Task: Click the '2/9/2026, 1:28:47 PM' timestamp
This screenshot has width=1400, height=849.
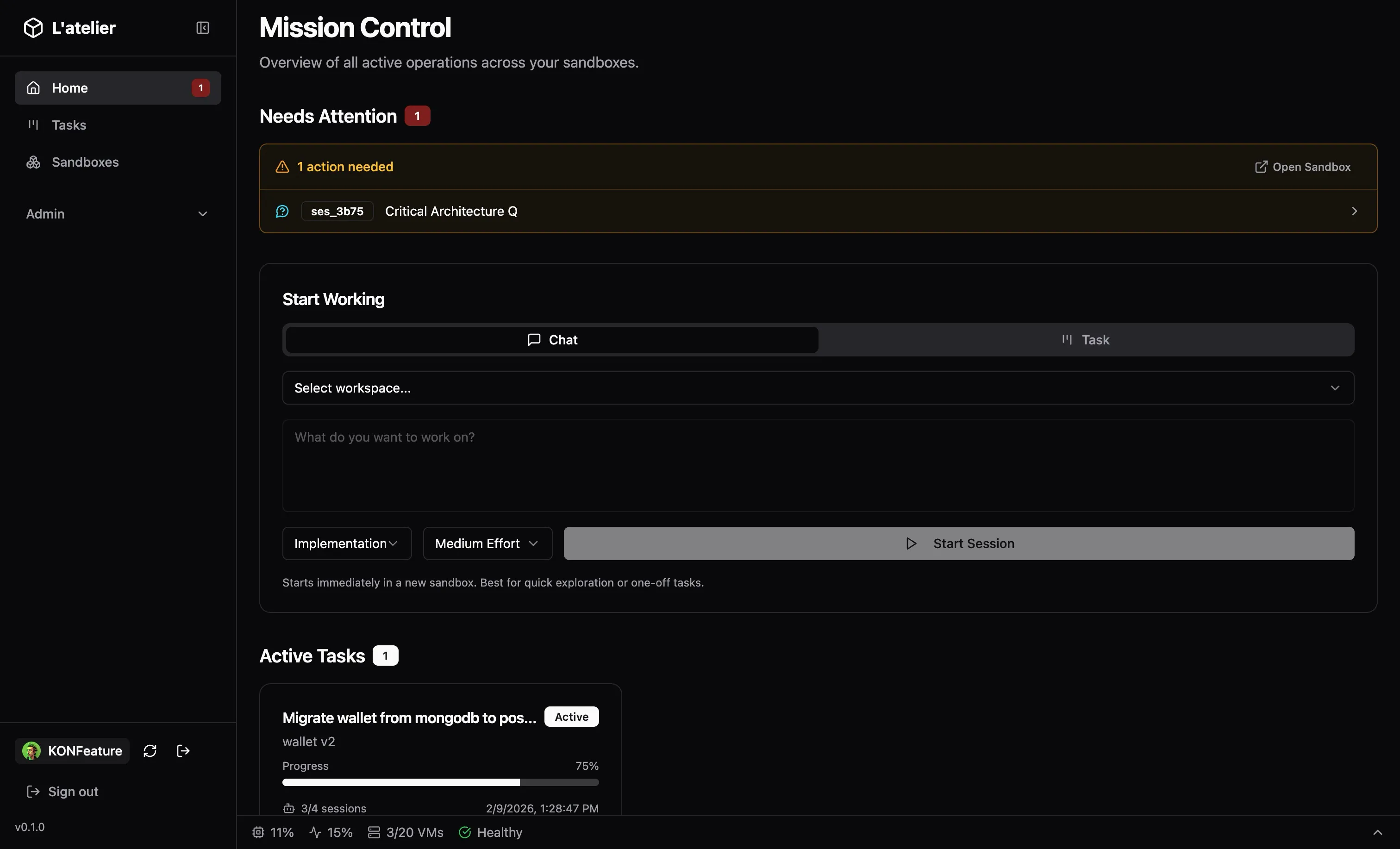Action: (542, 808)
